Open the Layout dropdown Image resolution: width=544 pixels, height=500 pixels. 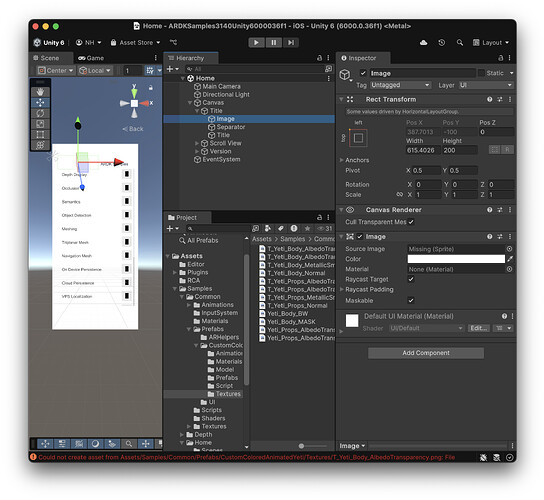click(491, 43)
